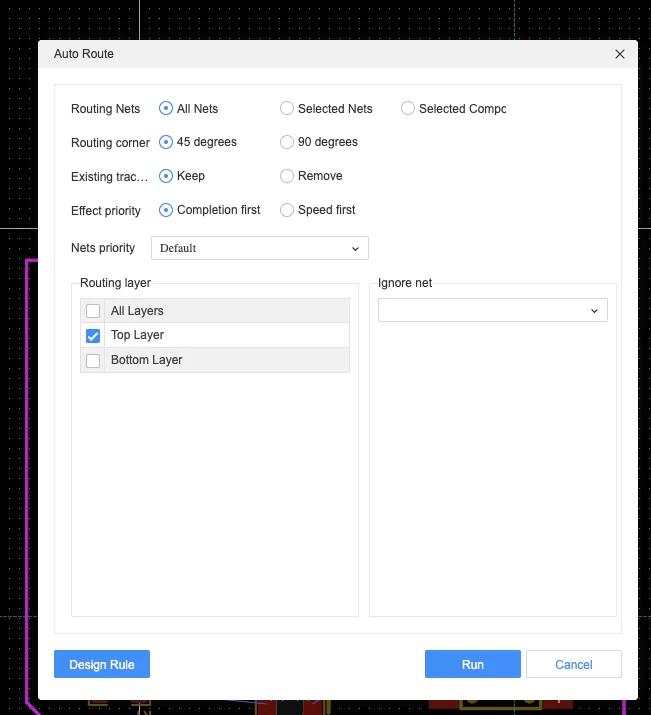Select Speed first effect priority
651x715 pixels.
pos(287,210)
